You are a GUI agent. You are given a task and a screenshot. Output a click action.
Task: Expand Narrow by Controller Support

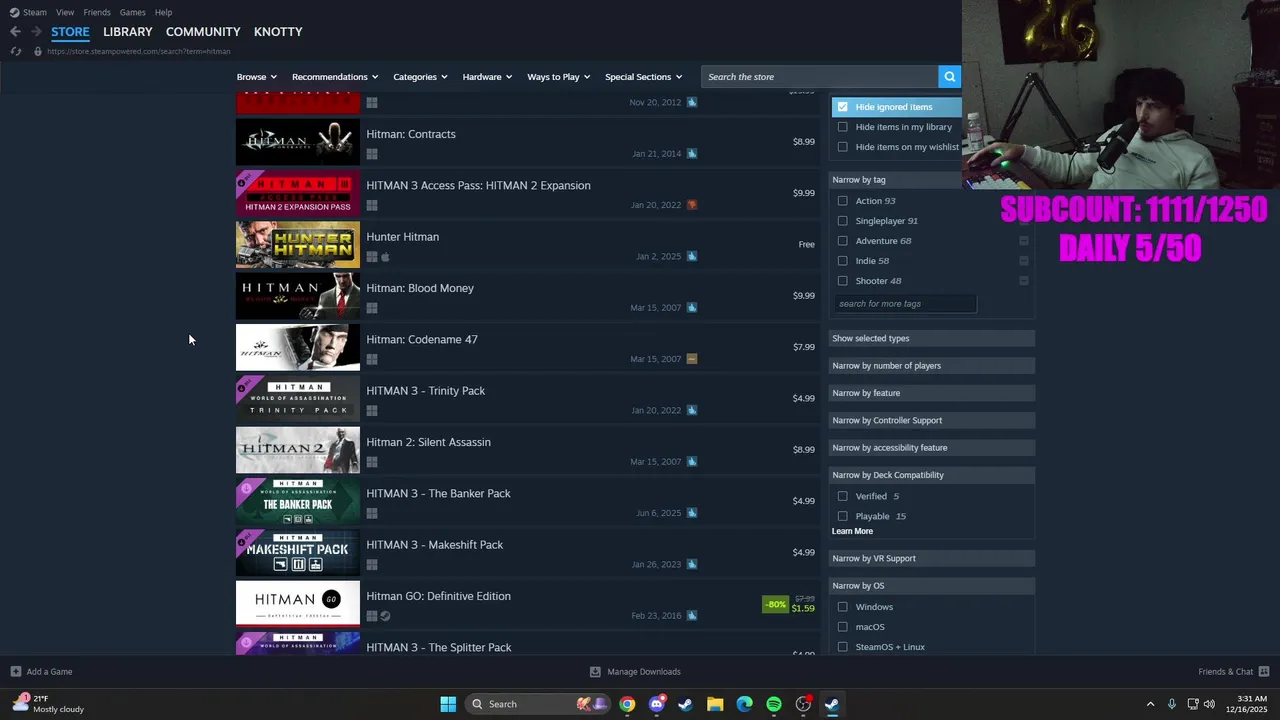pyautogui.click(x=931, y=421)
